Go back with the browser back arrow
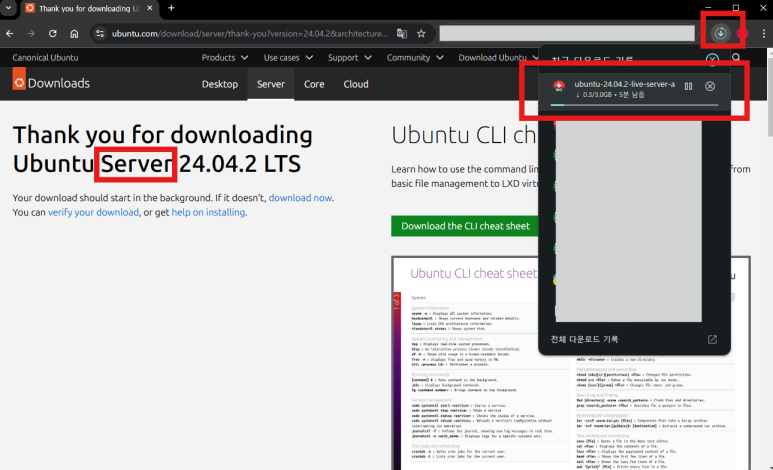Screen dimensions: 773x470 click(x=10, y=34)
